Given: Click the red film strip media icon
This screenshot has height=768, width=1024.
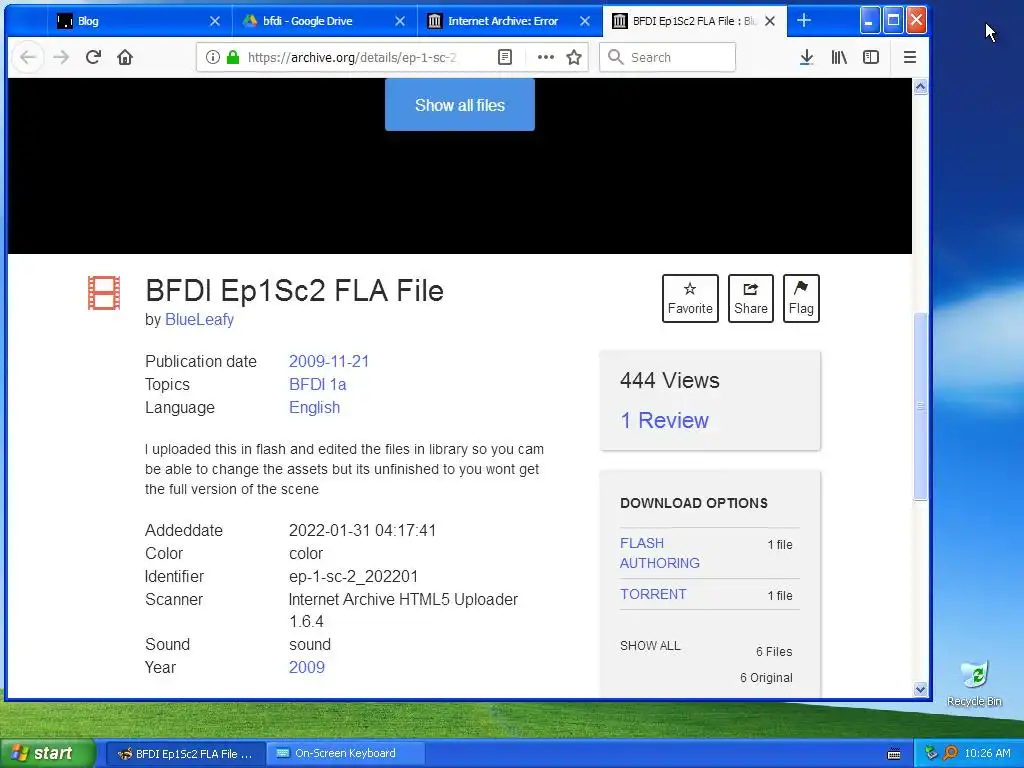Looking at the screenshot, I should pyautogui.click(x=104, y=293).
